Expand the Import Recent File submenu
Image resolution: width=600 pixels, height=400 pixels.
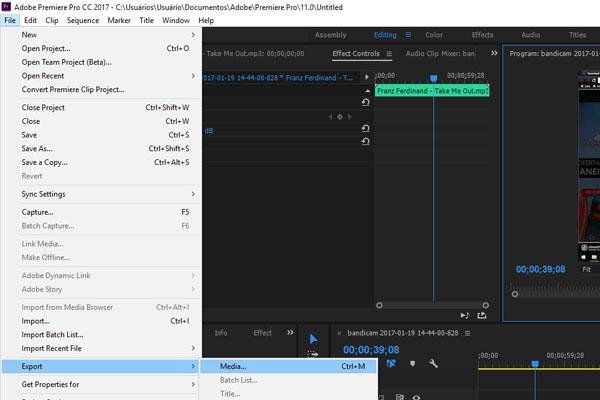tap(101, 348)
